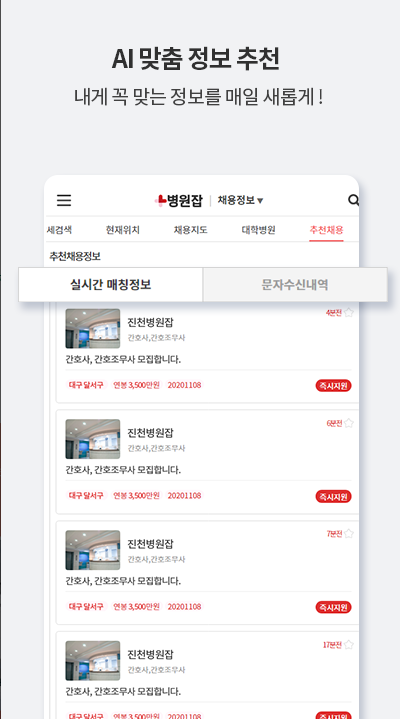Click 20201108 date tag in 7분전 listing
Viewport: 400px width, 719px height.
[x=184, y=606]
